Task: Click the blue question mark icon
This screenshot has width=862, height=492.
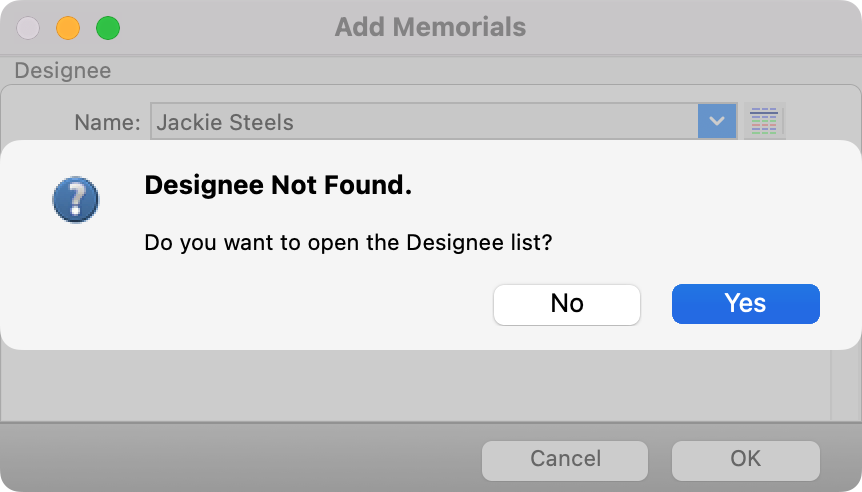Action: (75, 200)
